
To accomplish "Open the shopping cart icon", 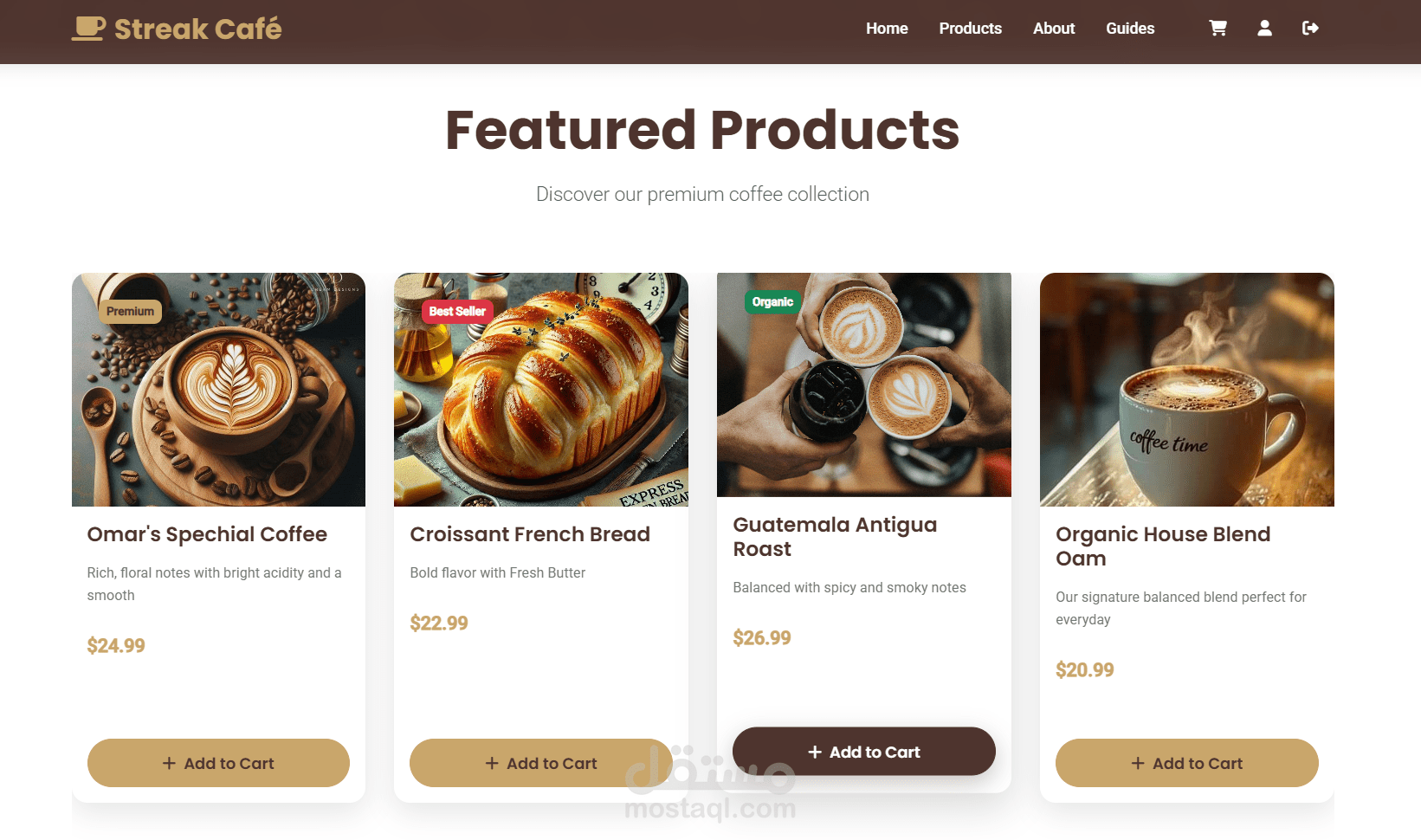I will (x=1218, y=29).
